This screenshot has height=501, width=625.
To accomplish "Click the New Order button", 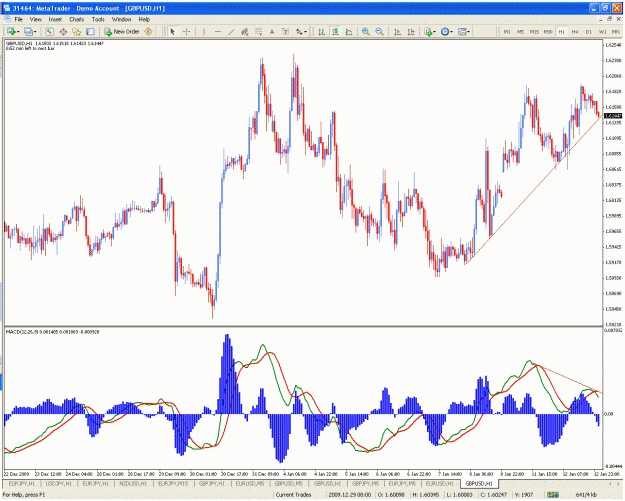I will click(122, 31).
